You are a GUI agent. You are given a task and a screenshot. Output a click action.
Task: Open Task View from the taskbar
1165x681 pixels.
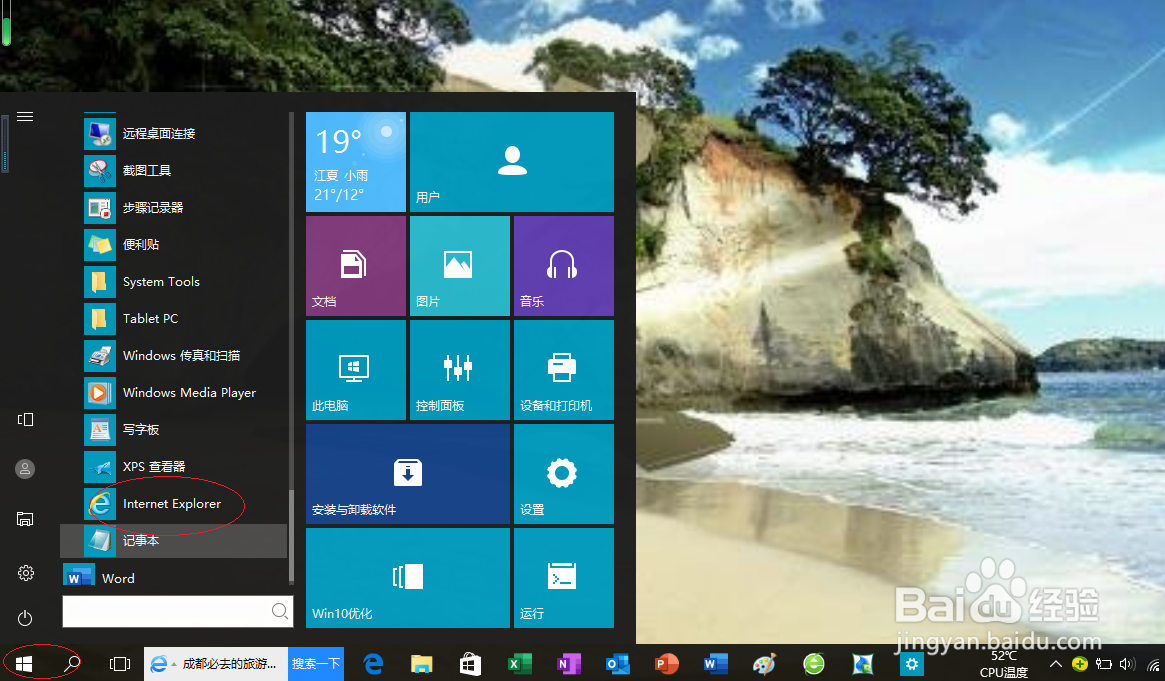click(120, 664)
